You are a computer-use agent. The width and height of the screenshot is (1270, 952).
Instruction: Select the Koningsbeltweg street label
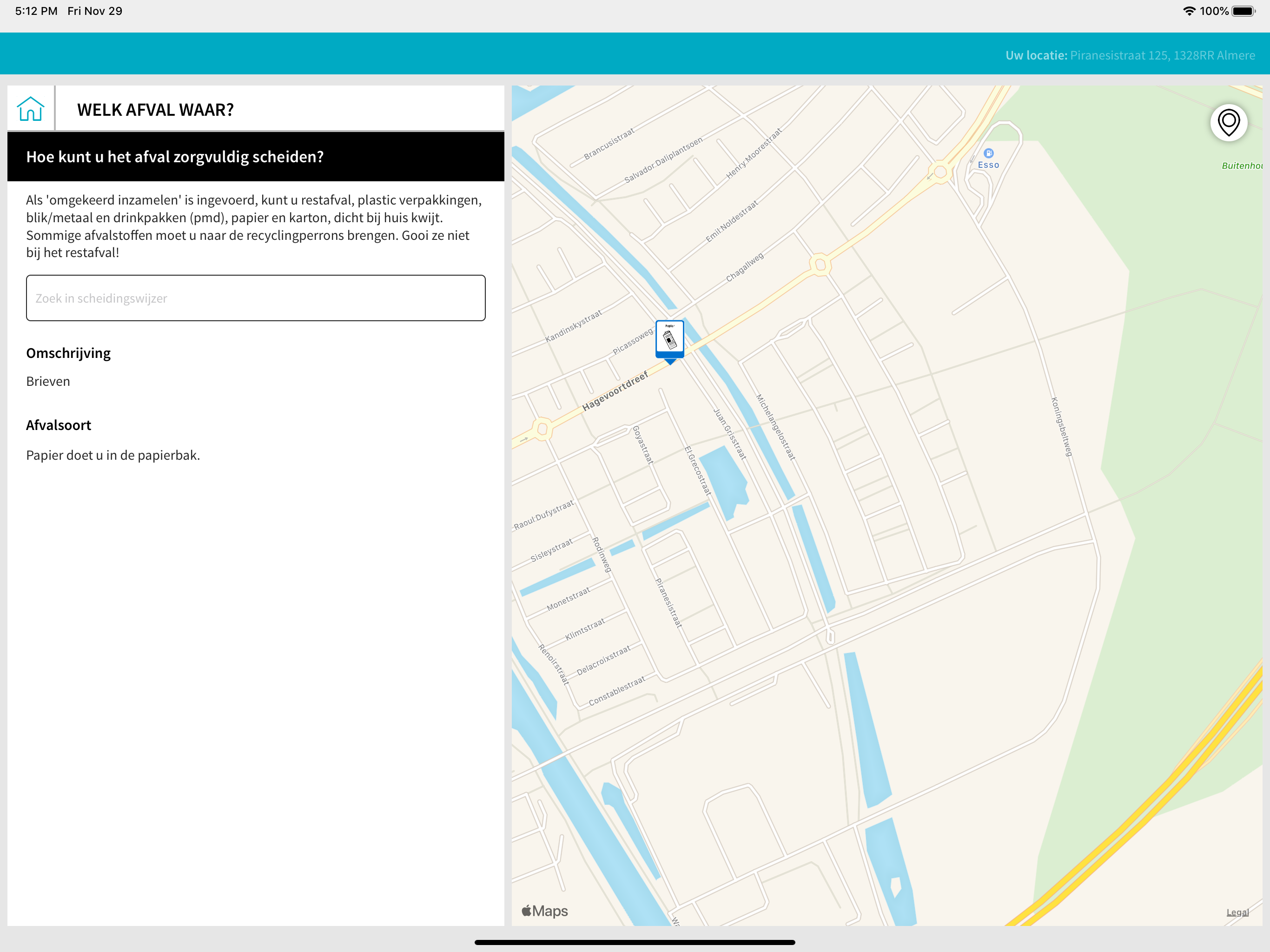click(x=1061, y=427)
